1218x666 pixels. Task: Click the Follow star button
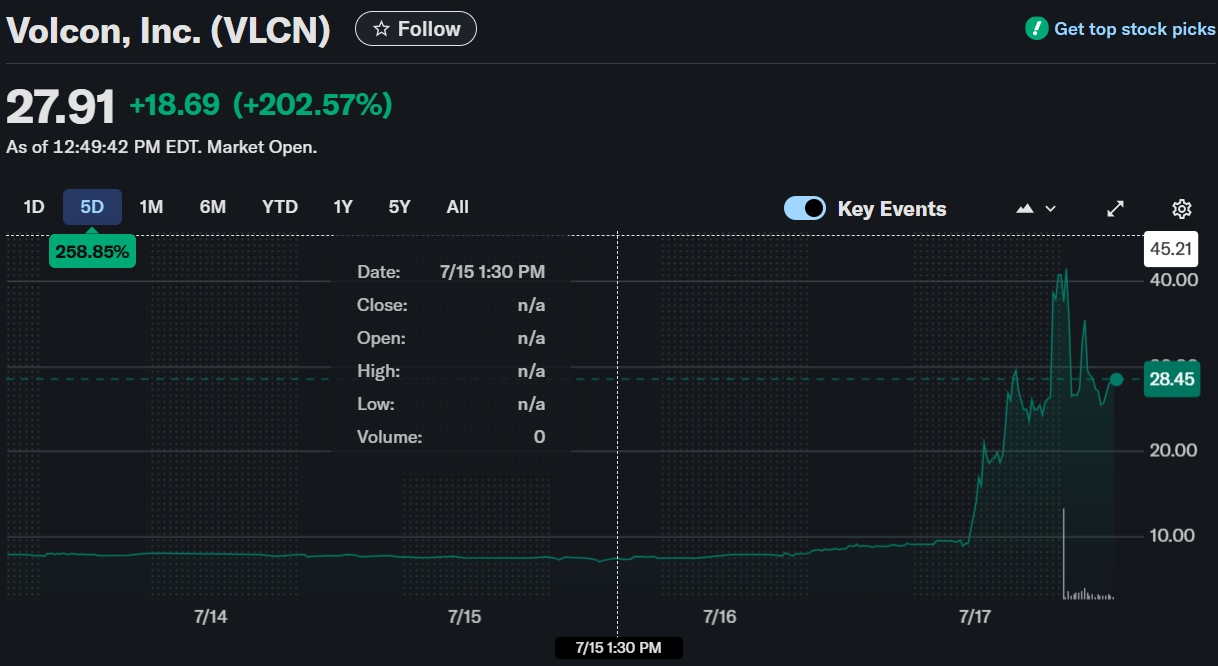pyautogui.click(x=416, y=29)
